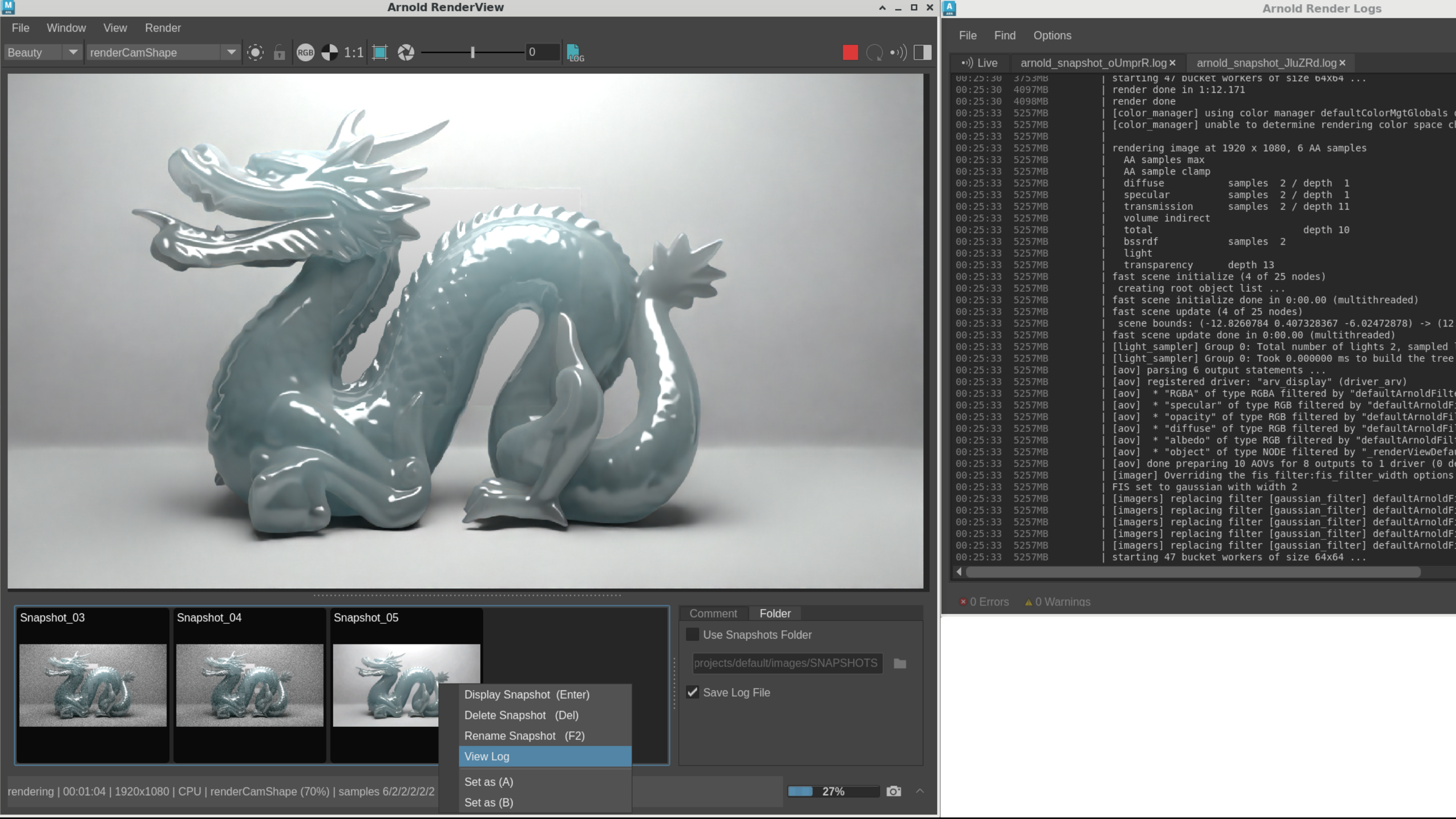
Task: Click the fit-to-frame square icon
Action: [380, 53]
